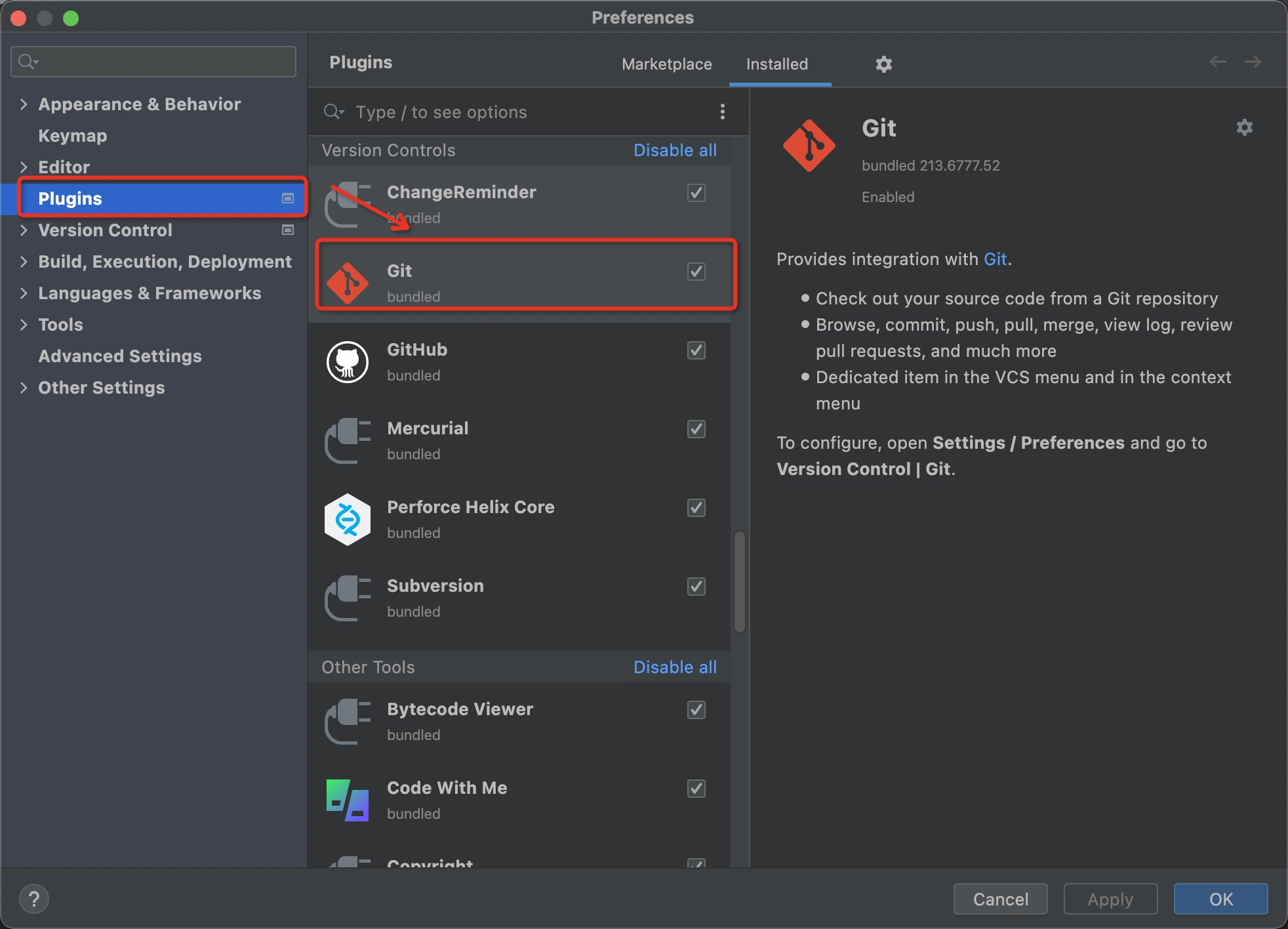Toggle the GitHub plugin checkbox
This screenshot has width=1288, height=929.
(x=696, y=350)
